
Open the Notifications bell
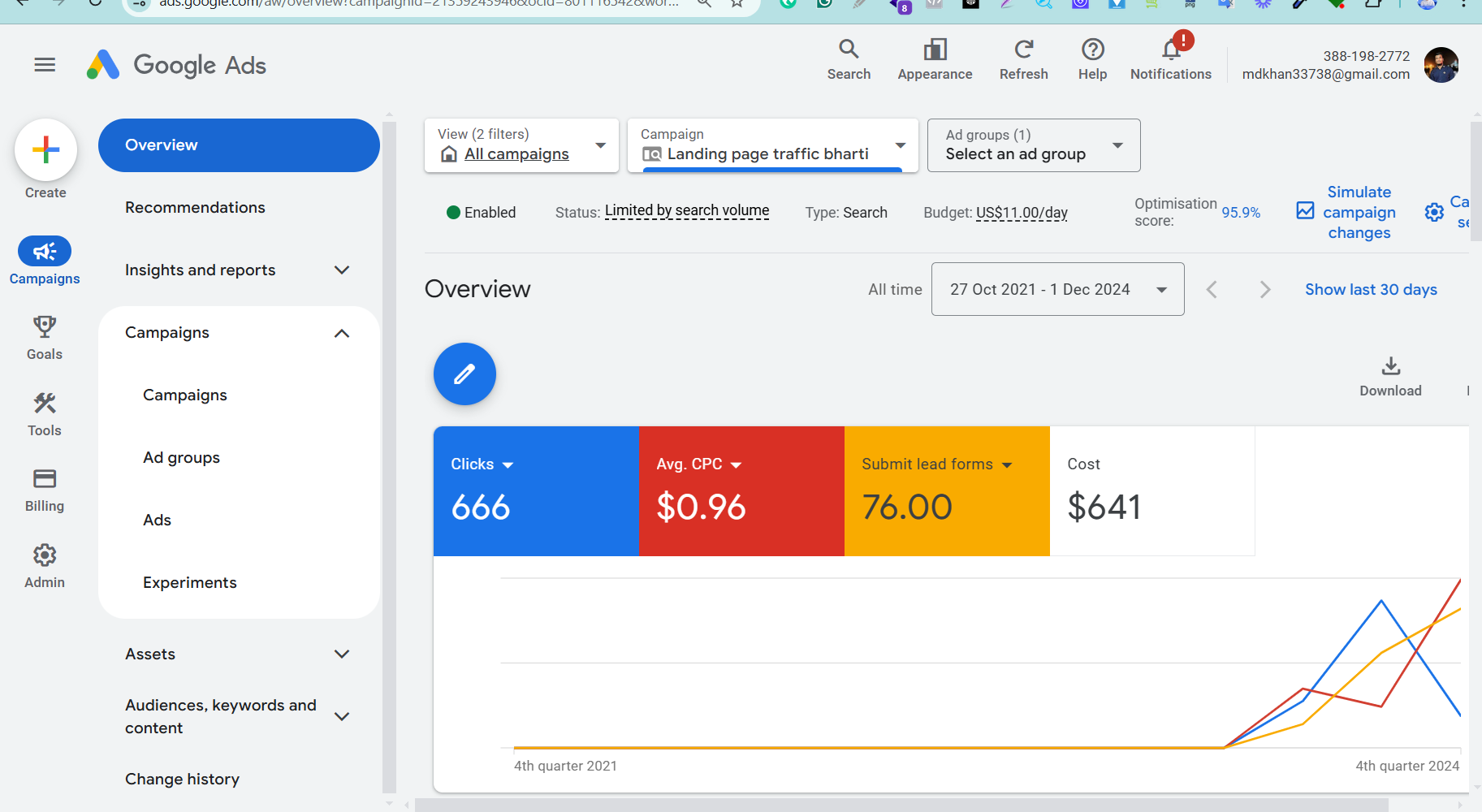[x=1170, y=59]
